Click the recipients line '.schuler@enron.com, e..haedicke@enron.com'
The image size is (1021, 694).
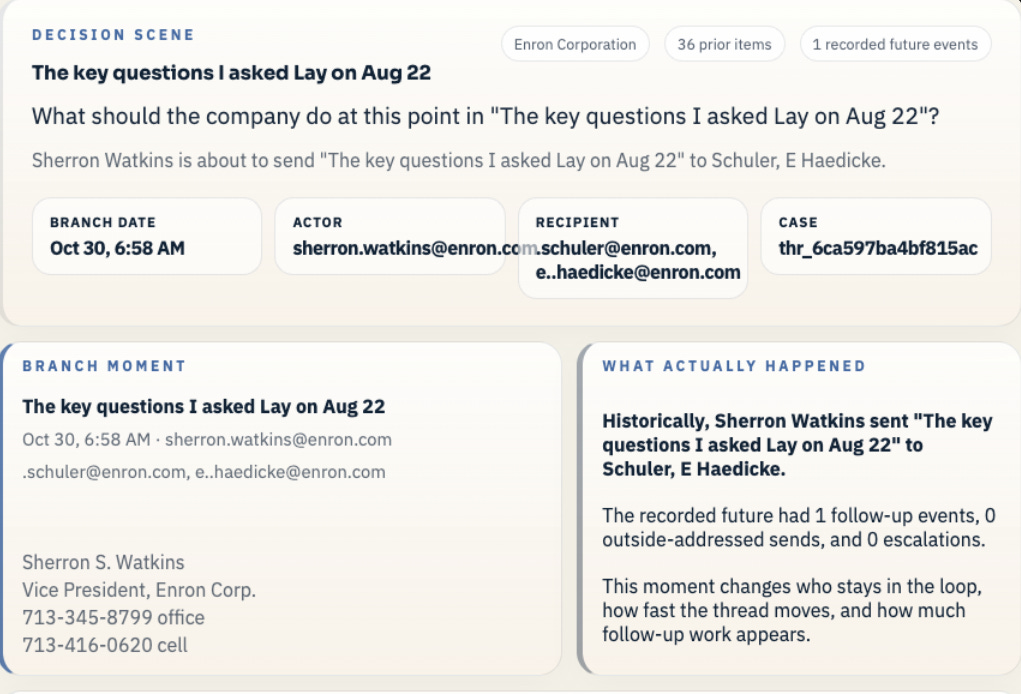[x=204, y=471]
